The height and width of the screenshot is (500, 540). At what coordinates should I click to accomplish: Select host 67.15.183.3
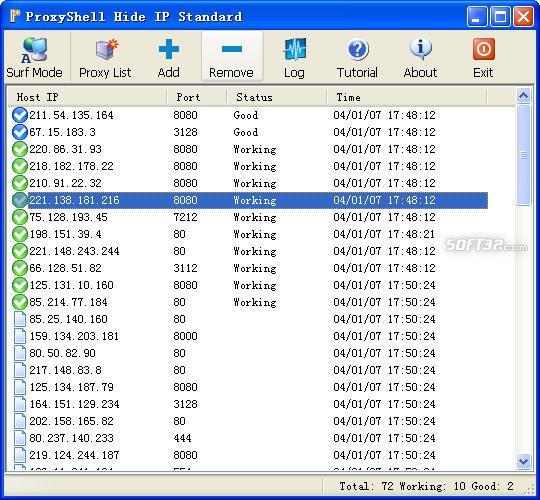pos(62,132)
